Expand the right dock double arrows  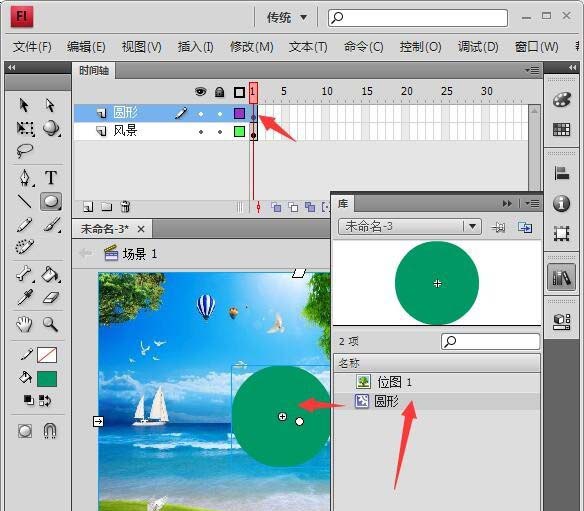click(x=572, y=67)
